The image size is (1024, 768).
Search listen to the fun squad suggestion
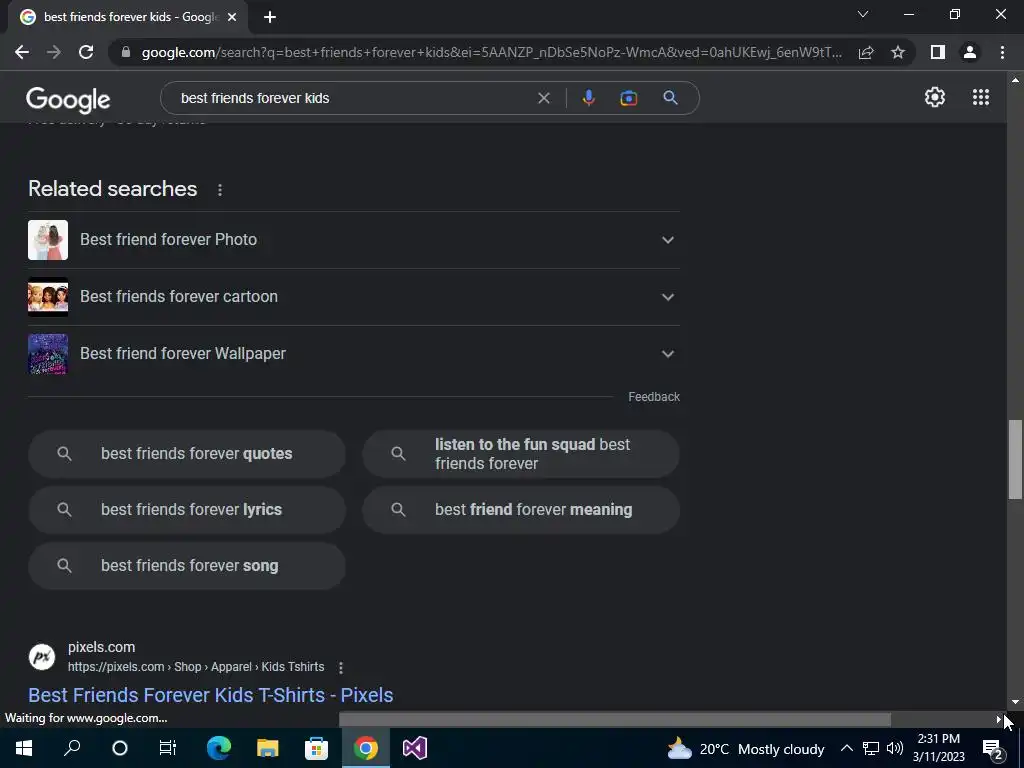point(521,454)
